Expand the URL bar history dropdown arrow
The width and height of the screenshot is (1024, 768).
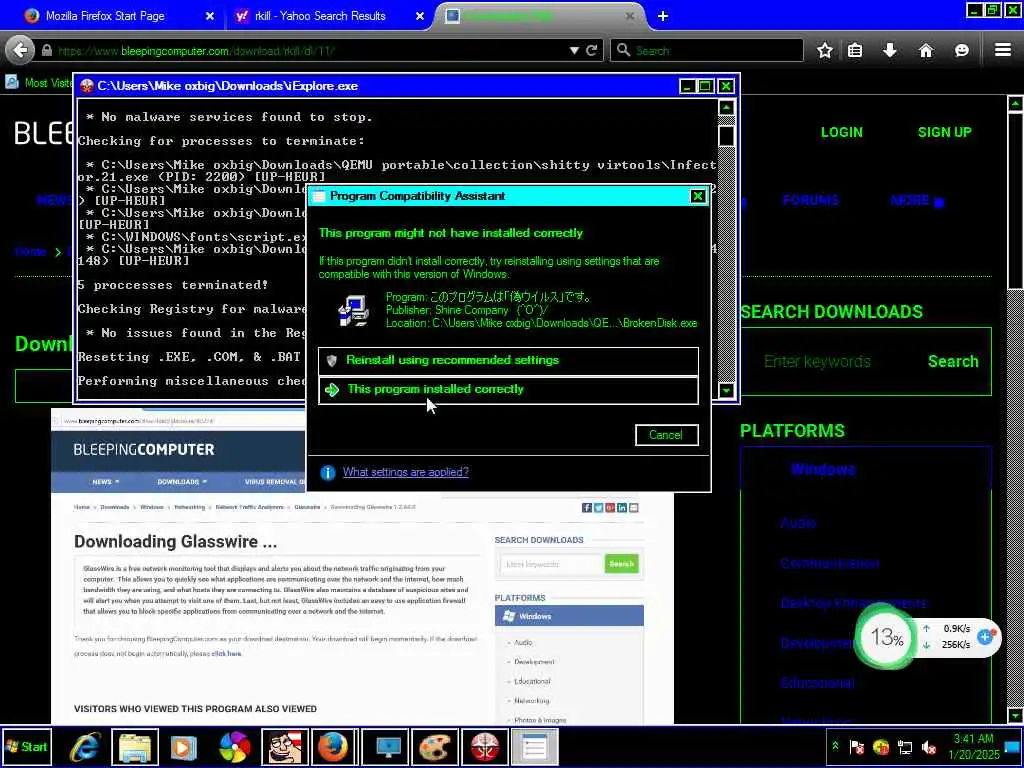[x=574, y=50]
